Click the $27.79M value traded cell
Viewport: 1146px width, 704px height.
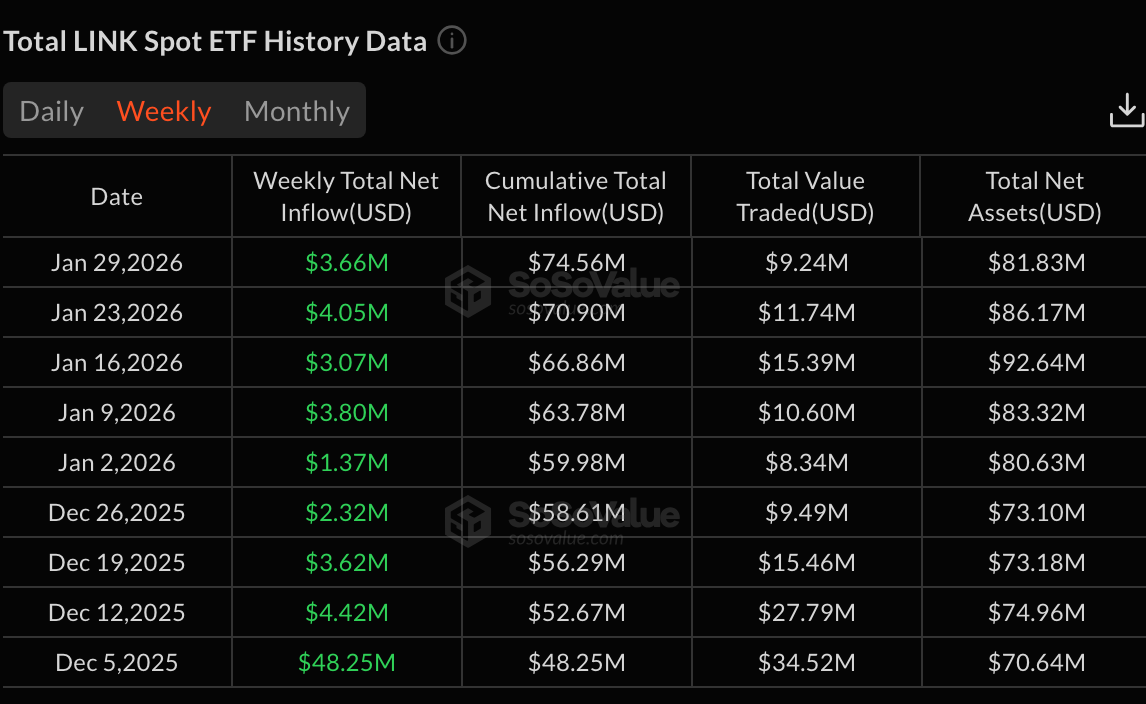805,613
